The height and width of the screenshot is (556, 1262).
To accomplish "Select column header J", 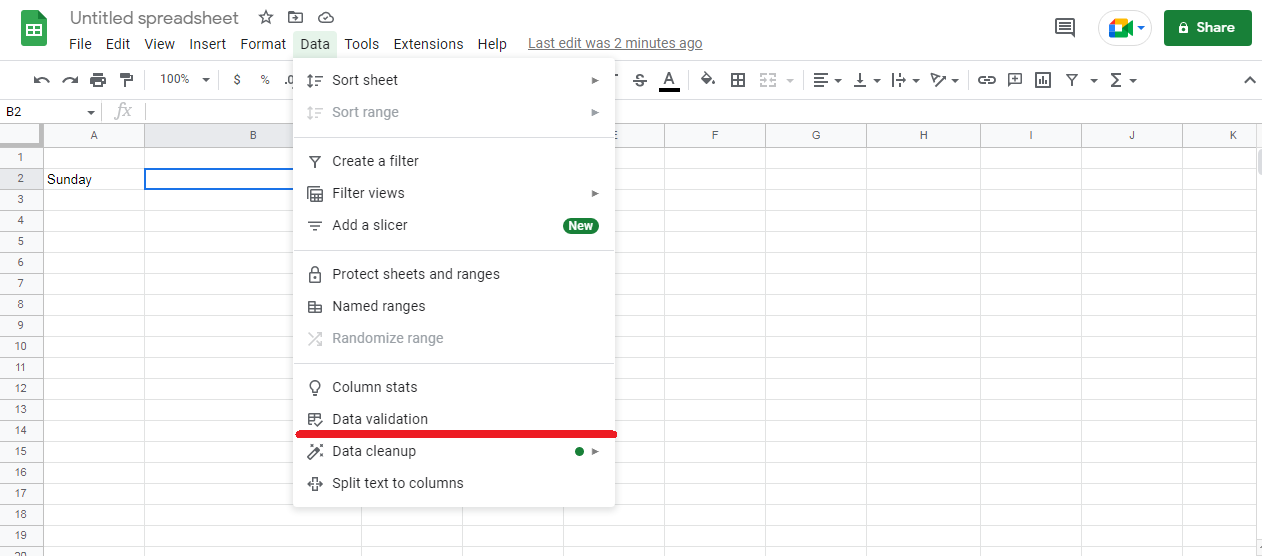I will pyautogui.click(x=1132, y=135).
